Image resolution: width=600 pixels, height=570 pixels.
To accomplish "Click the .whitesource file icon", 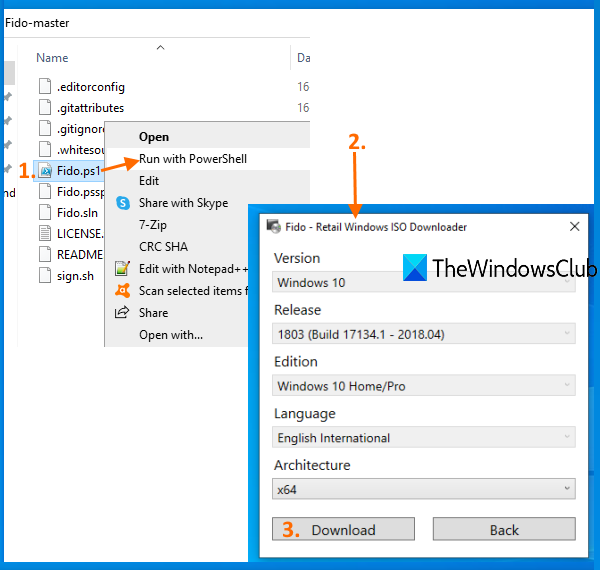I will click(x=45, y=149).
